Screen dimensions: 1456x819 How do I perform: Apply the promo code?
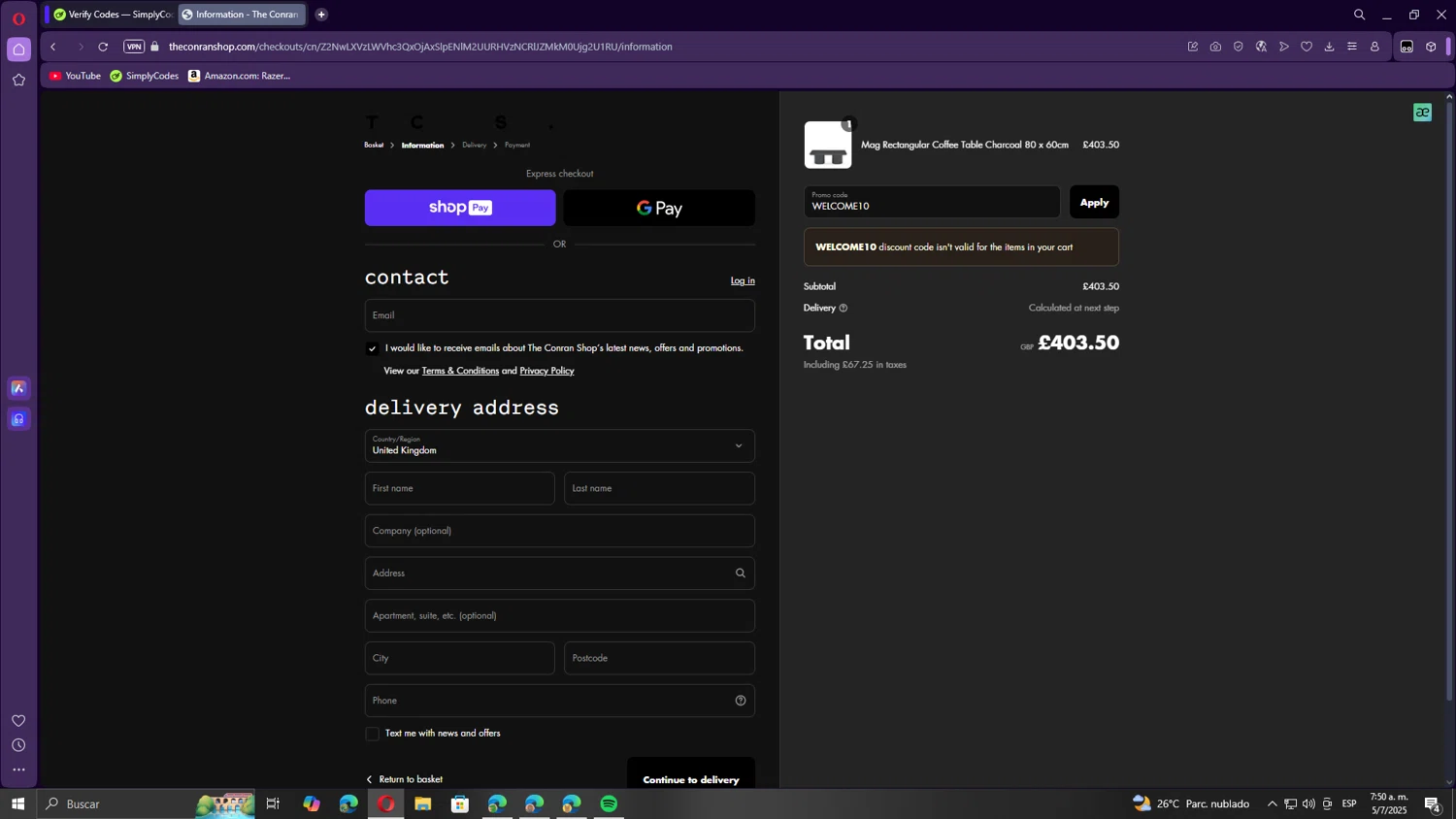click(x=1094, y=202)
